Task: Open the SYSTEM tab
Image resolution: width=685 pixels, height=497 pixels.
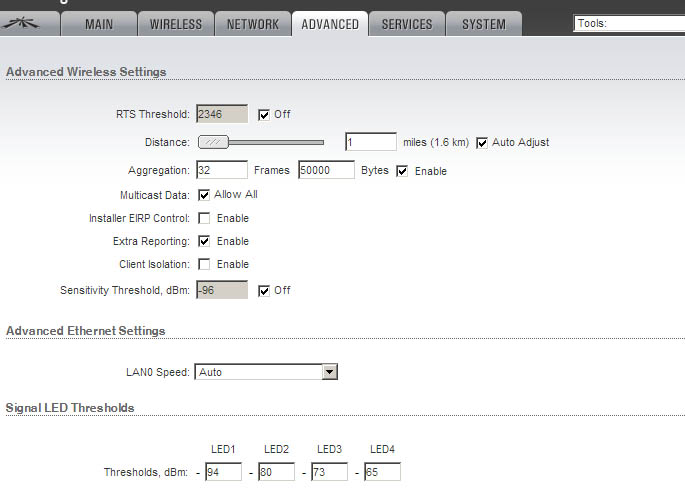Action: (484, 24)
